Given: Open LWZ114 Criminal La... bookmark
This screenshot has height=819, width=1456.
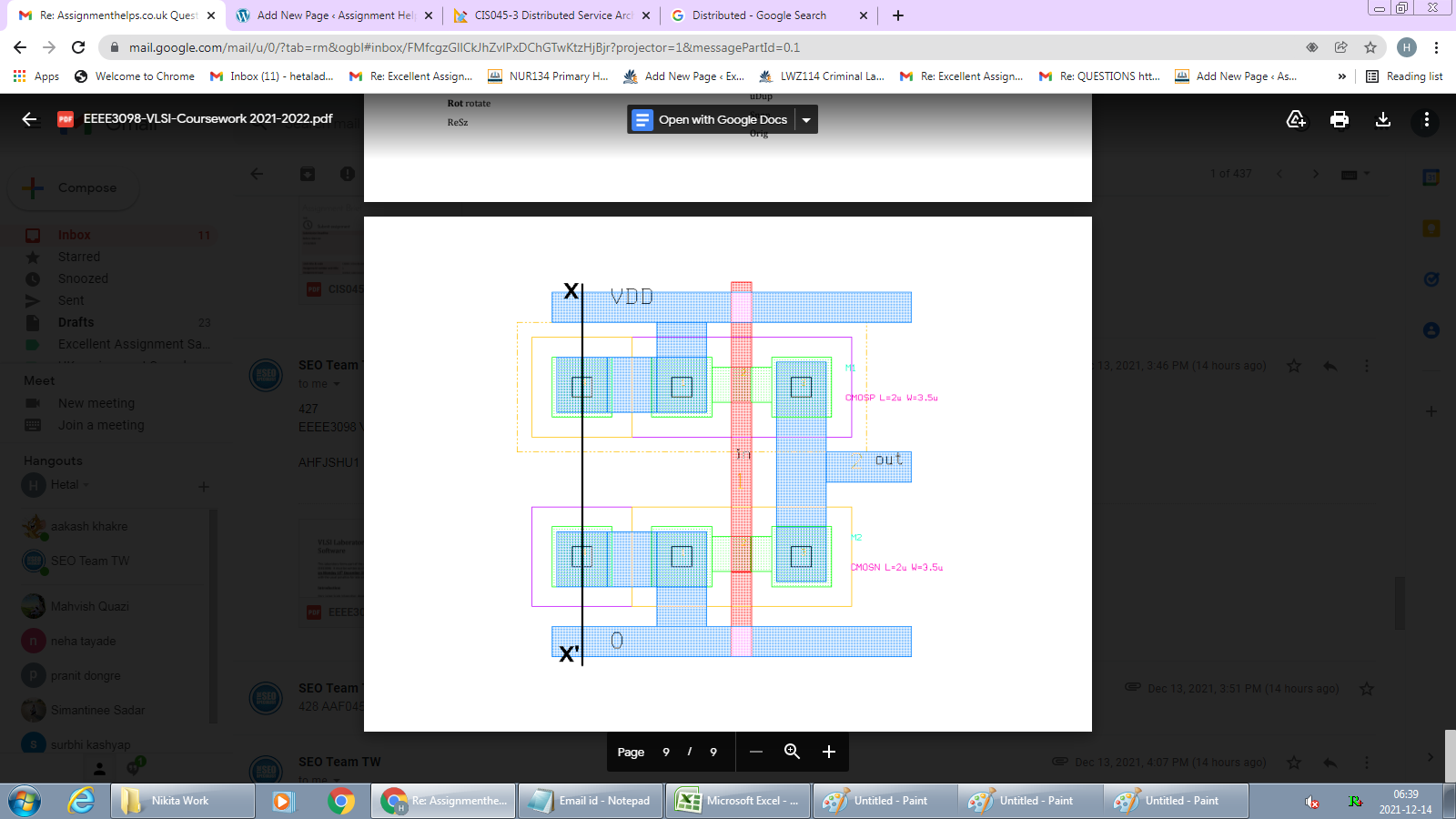Looking at the screenshot, I should click(822, 76).
